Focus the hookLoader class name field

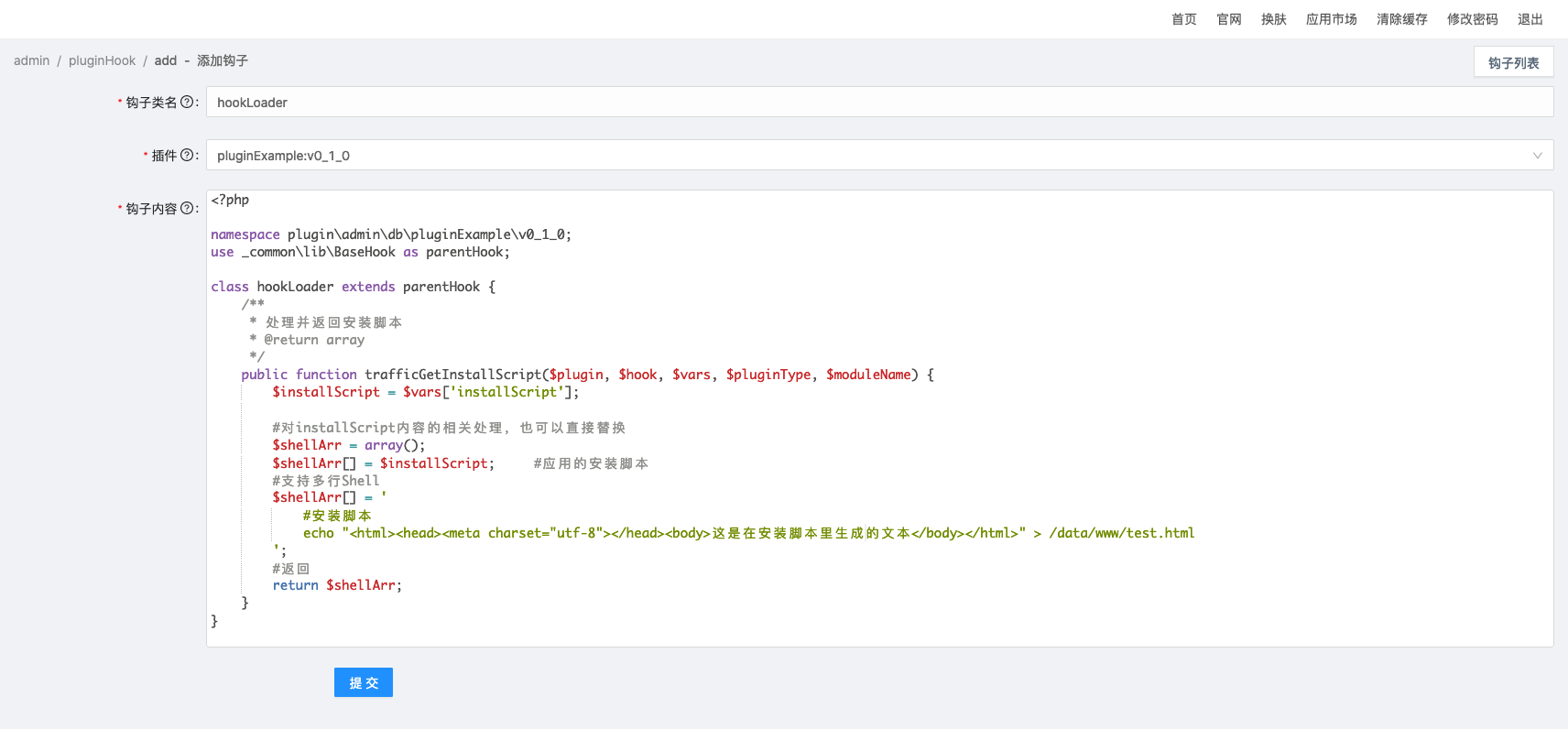point(879,103)
